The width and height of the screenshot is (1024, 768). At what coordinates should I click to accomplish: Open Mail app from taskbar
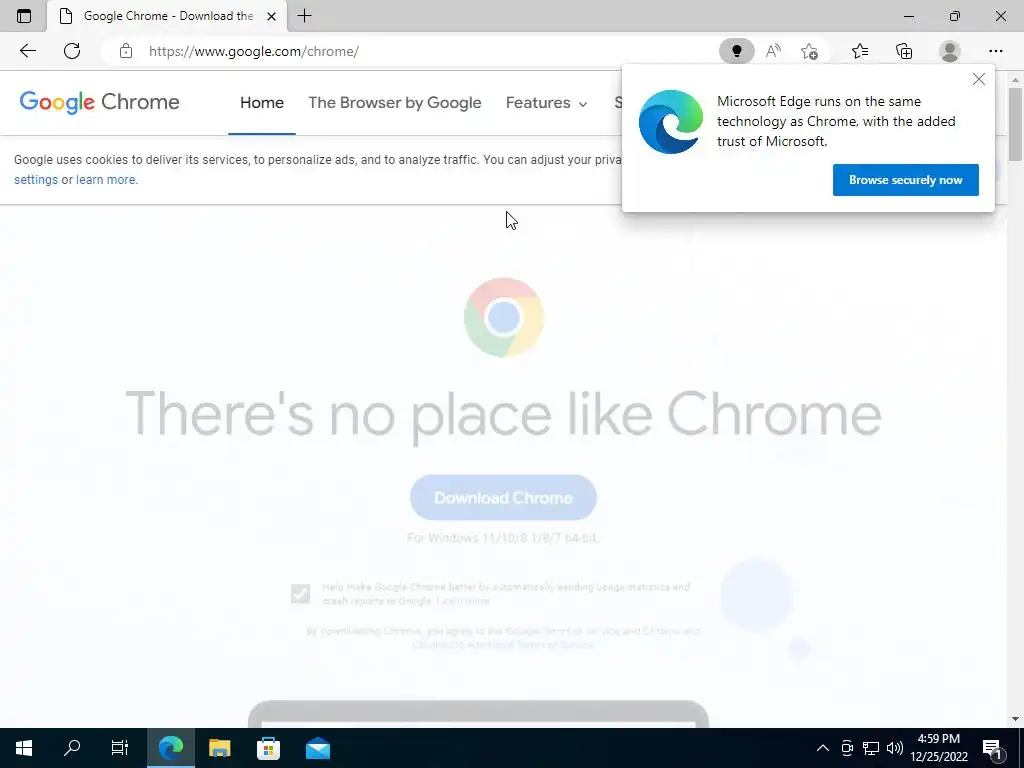coord(317,748)
